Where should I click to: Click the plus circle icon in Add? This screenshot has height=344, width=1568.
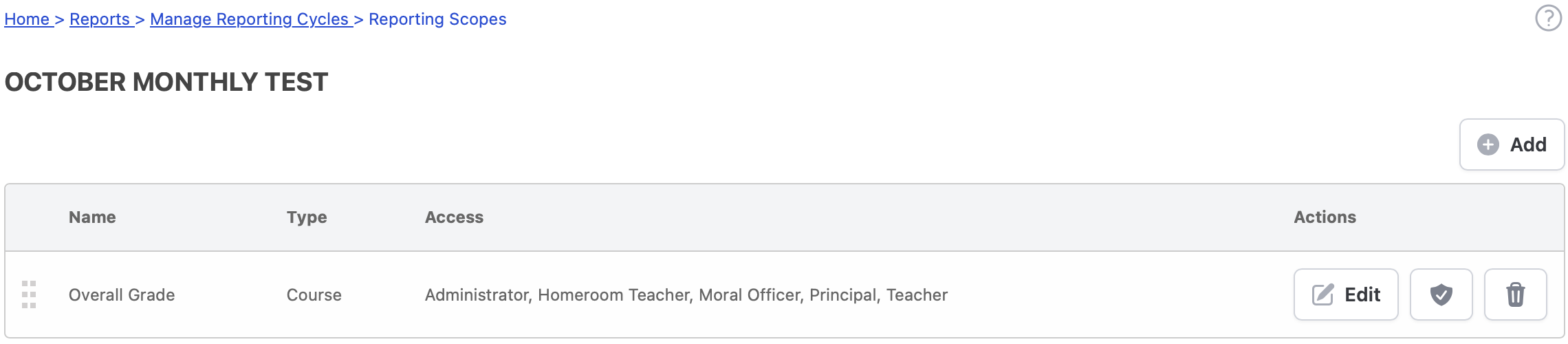click(x=1488, y=144)
